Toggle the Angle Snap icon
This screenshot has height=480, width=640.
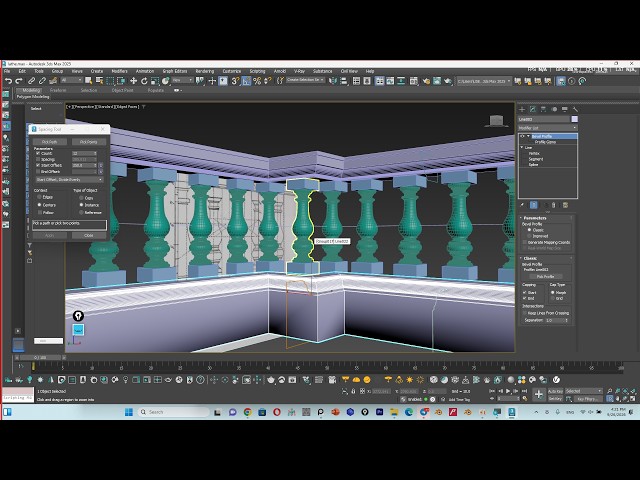(246, 81)
